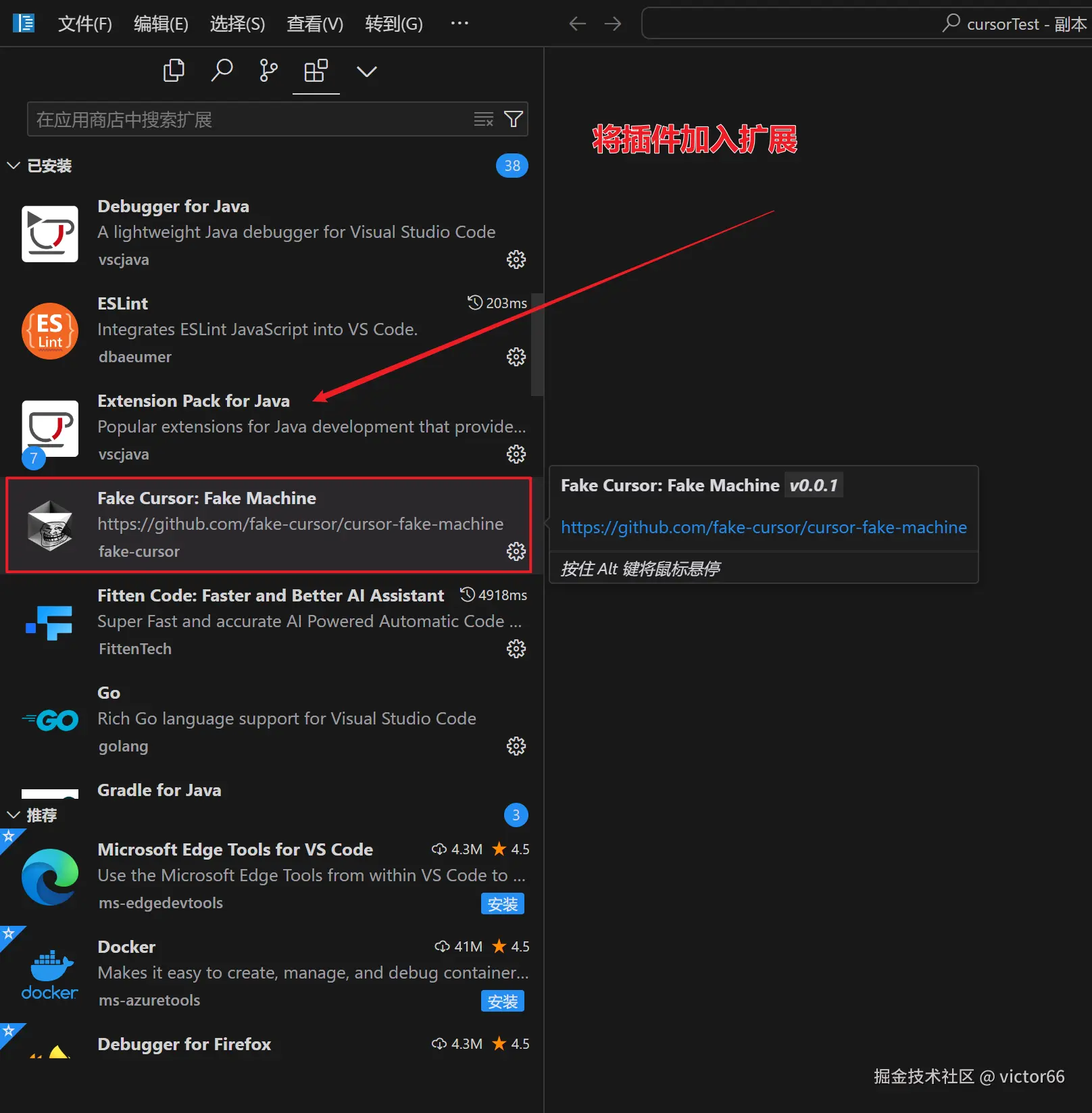The height and width of the screenshot is (1113, 1092).
Task: Click the Fake Cursor troll-face cube icon
Action: pos(50,526)
